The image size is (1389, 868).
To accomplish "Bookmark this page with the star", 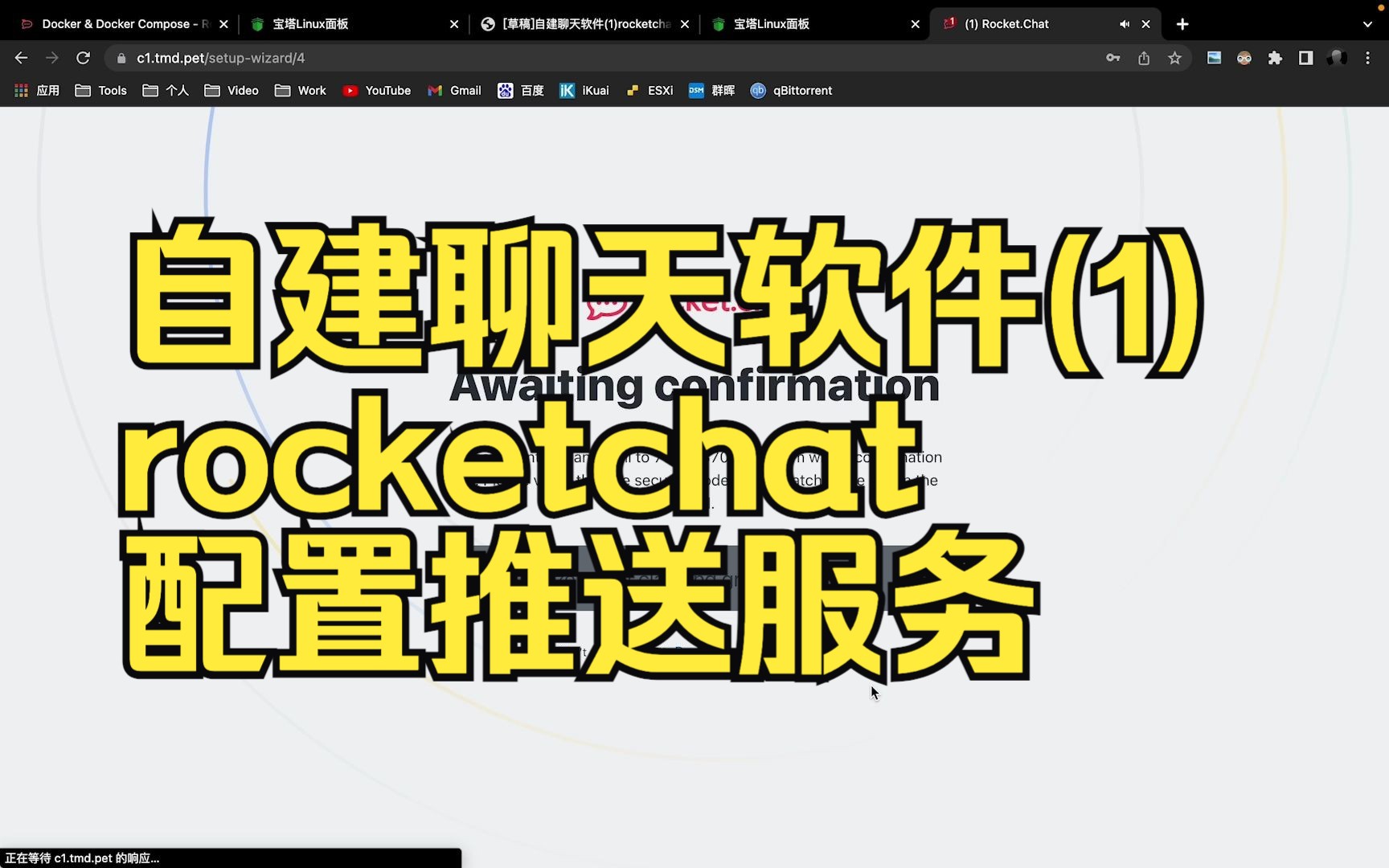I will click(x=1174, y=58).
